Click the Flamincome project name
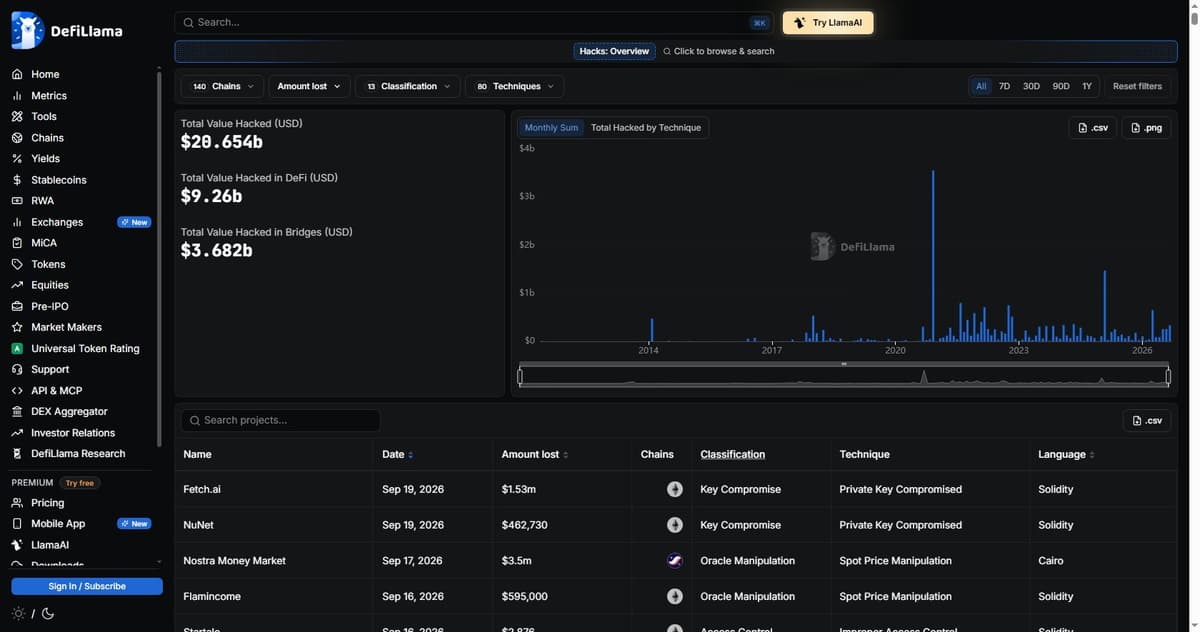 point(212,597)
